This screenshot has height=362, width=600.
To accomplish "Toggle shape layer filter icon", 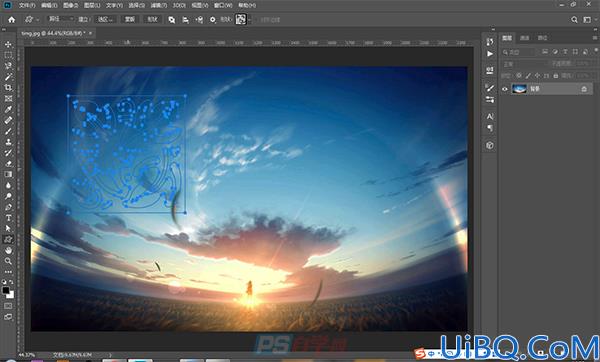I will click(575, 52).
